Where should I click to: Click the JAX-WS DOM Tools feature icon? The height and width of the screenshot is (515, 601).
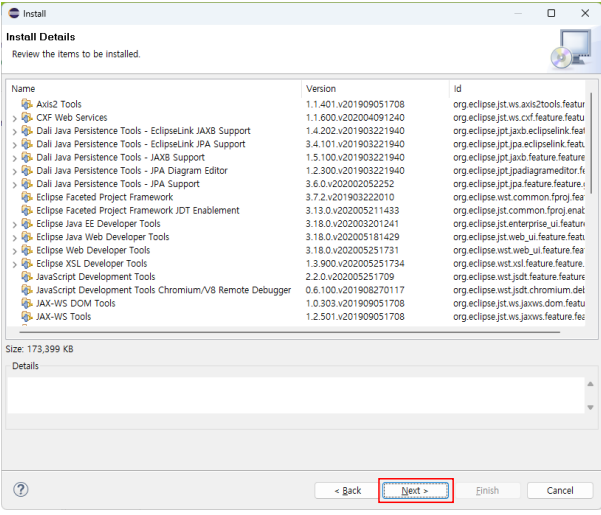pyautogui.click(x=27, y=303)
